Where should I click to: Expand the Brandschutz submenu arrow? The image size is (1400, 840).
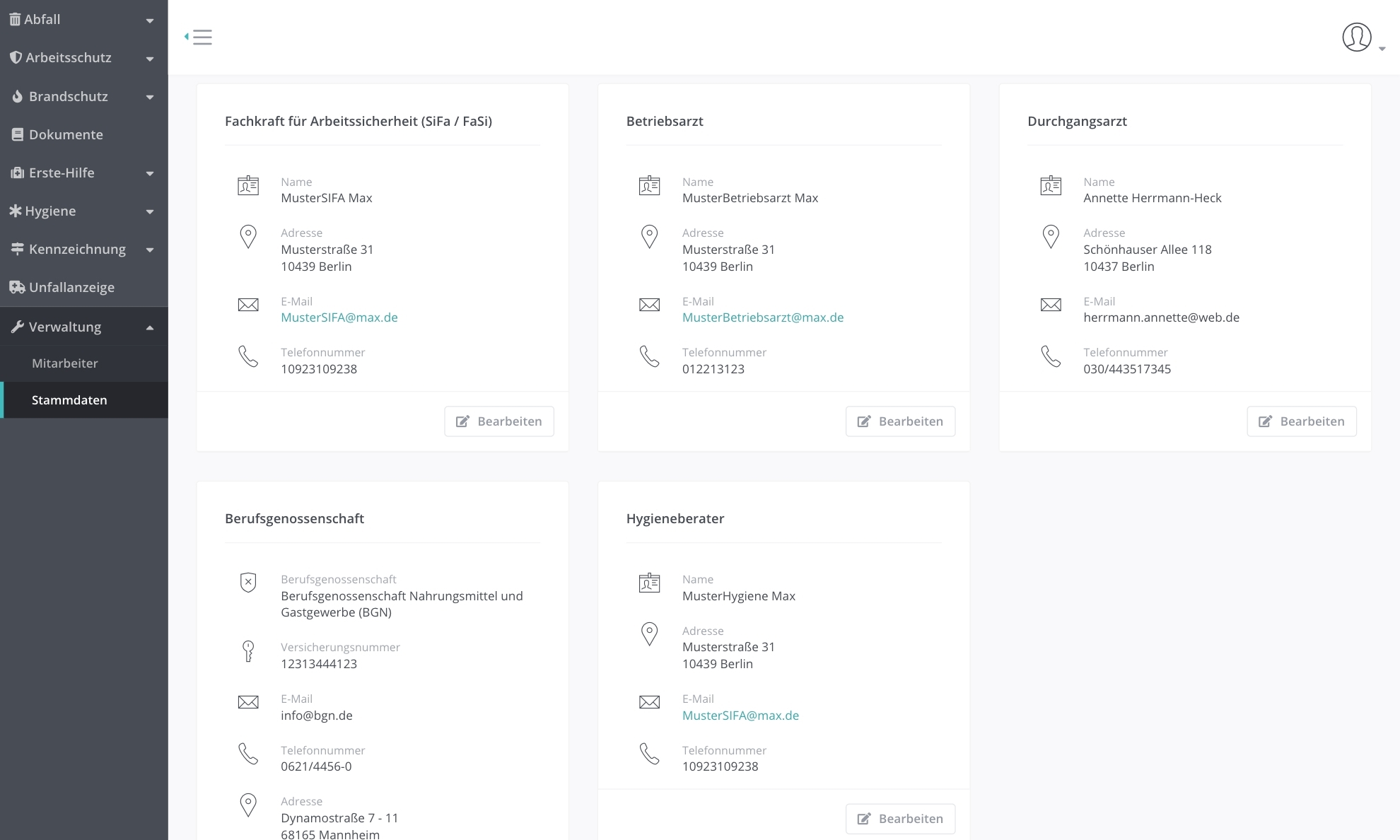(150, 97)
